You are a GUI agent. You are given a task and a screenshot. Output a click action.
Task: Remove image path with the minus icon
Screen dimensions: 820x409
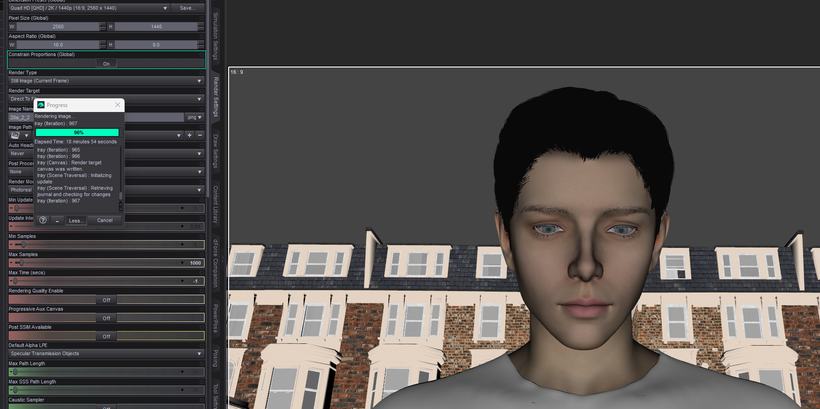(x=199, y=135)
